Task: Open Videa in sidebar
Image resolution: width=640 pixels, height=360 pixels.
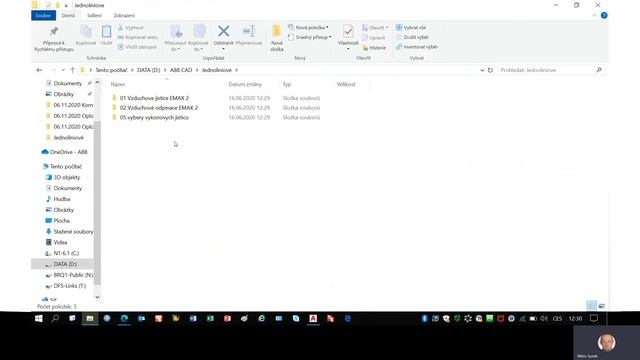Action: pyautogui.click(x=60, y=242)
